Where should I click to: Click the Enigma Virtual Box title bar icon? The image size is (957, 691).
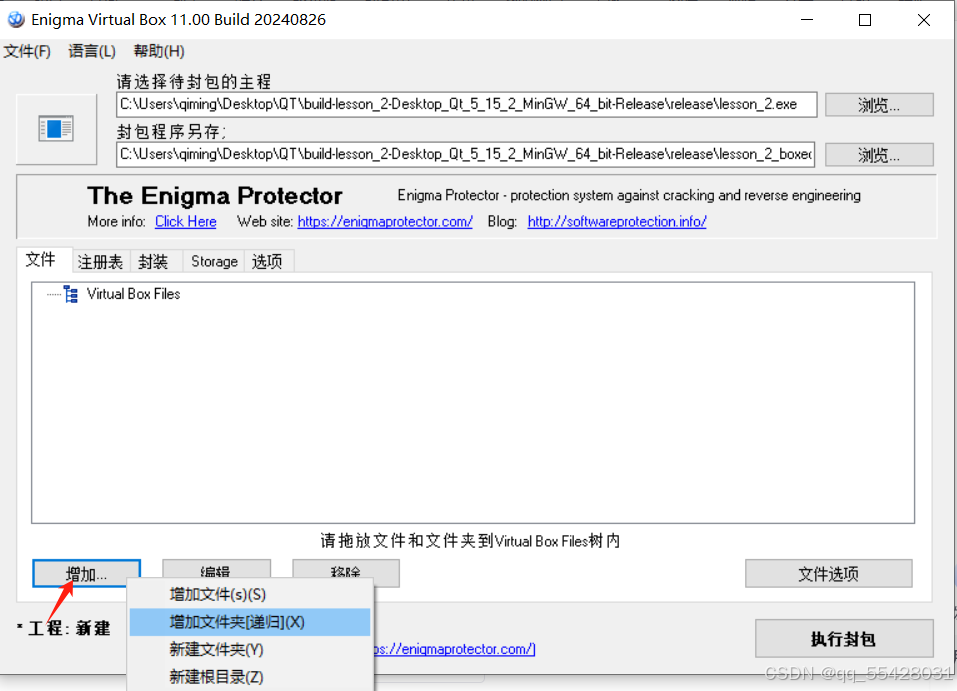pos(16,20)
